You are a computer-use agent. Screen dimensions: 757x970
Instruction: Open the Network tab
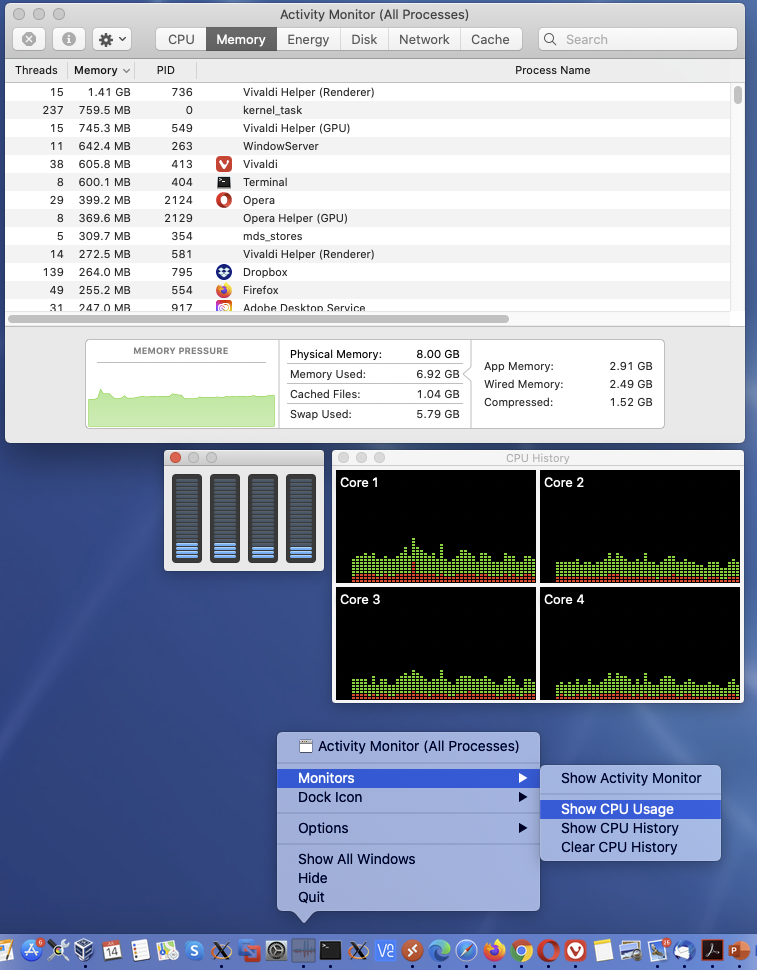pyautogui.click(x=424, y=39)
